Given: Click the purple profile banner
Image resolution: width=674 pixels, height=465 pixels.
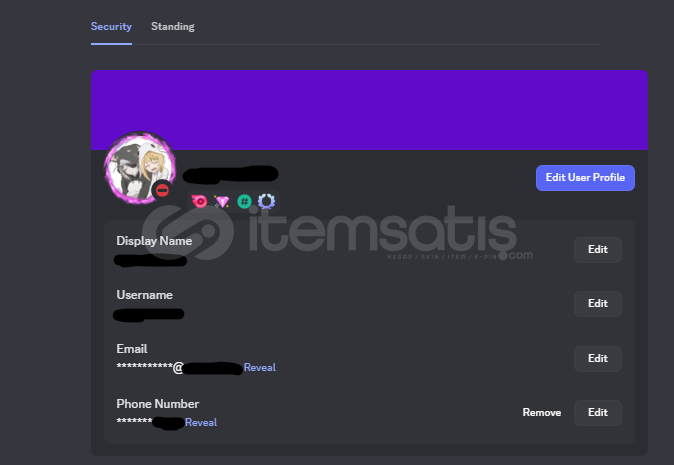Looking at the screenshot, I should tap(369, 110).
